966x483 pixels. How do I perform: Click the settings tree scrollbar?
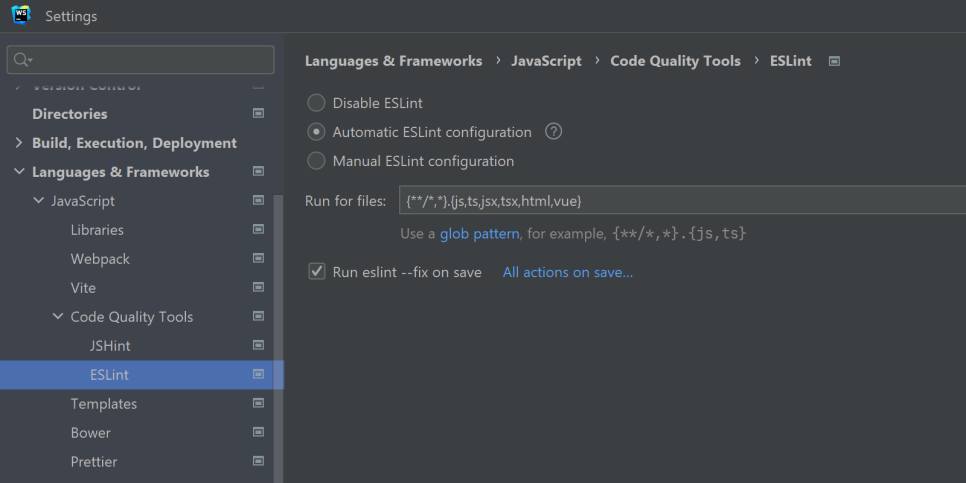pyautogui.click(x=278, y=339)
